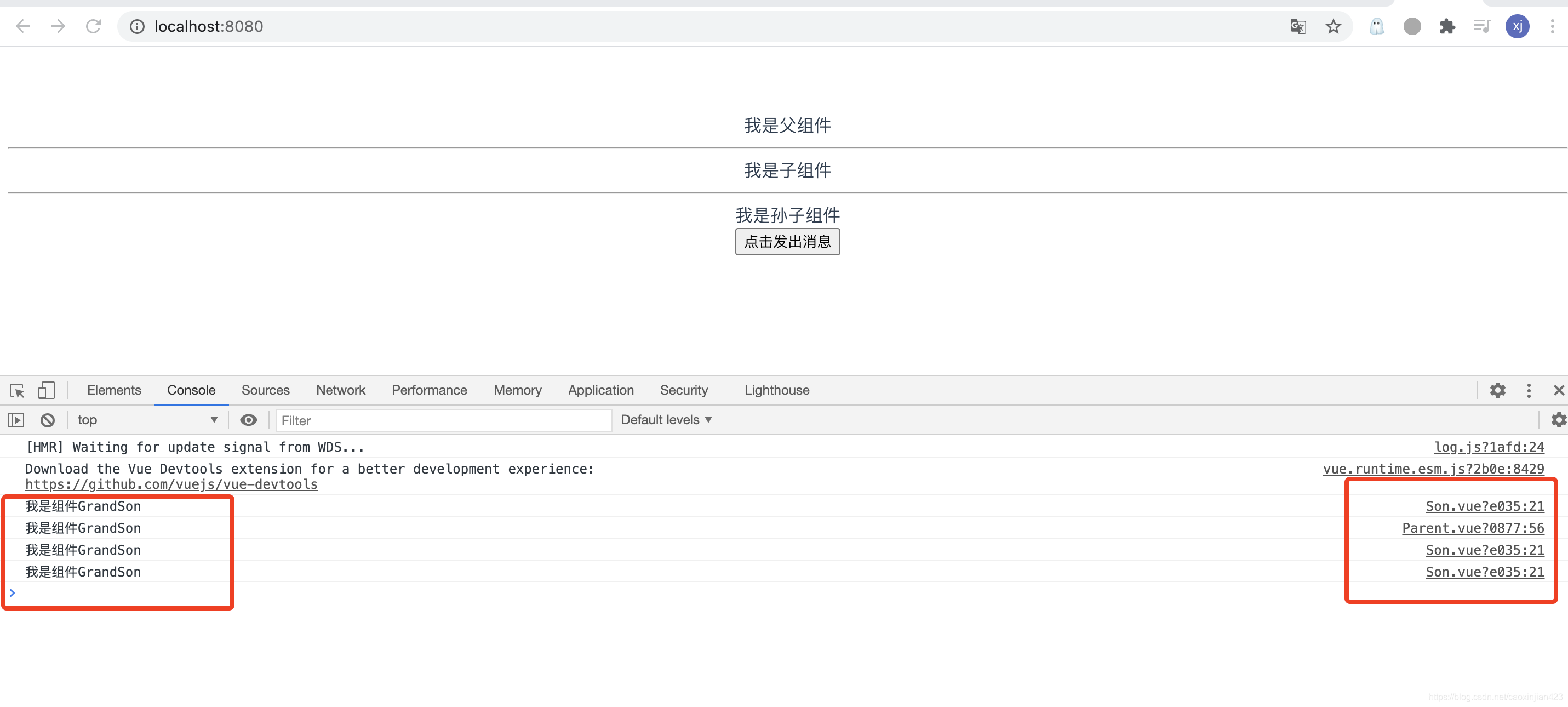1568x707 pixels.
Task: Open DevTools settings gear
Action: coord(1498,390)
